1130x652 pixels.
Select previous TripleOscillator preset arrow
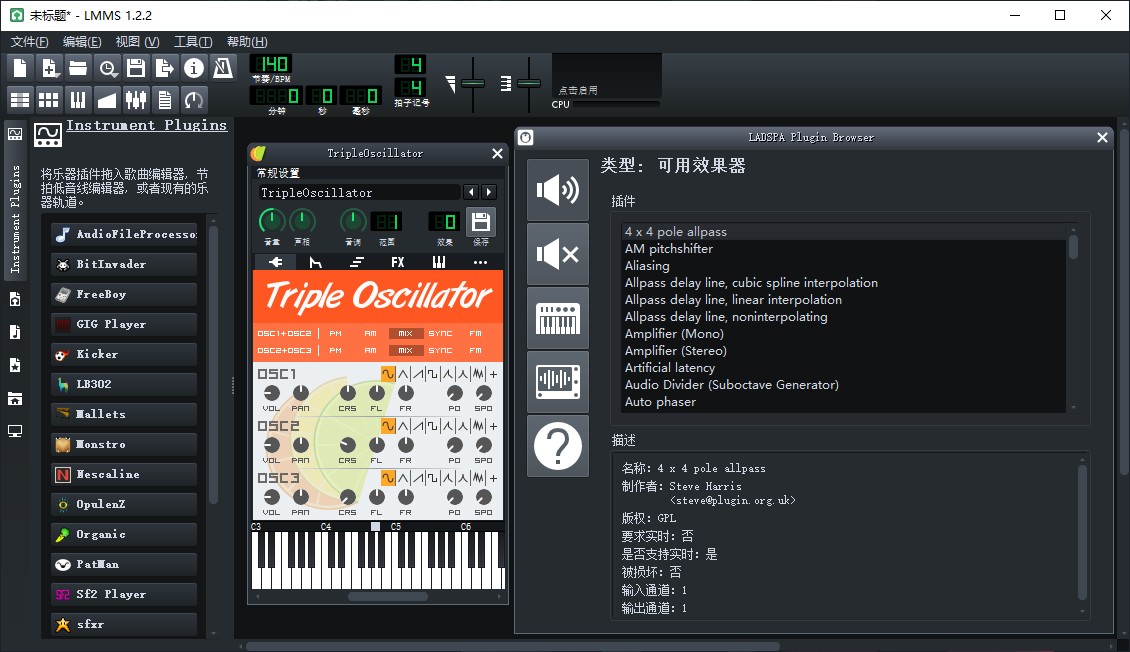(471, 192)
